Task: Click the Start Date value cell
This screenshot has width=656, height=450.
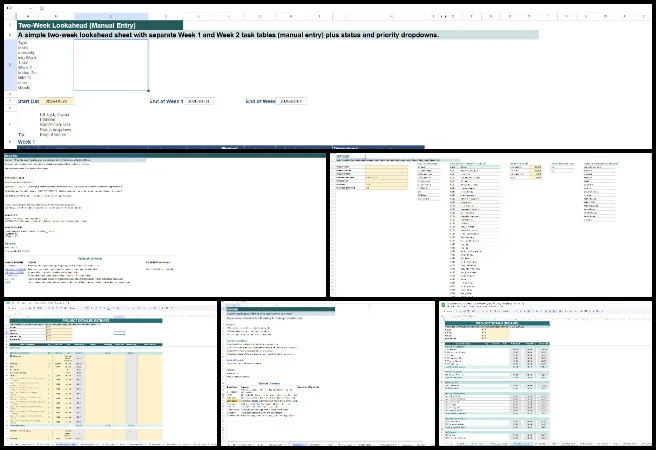Action: [x=59, y=101]
